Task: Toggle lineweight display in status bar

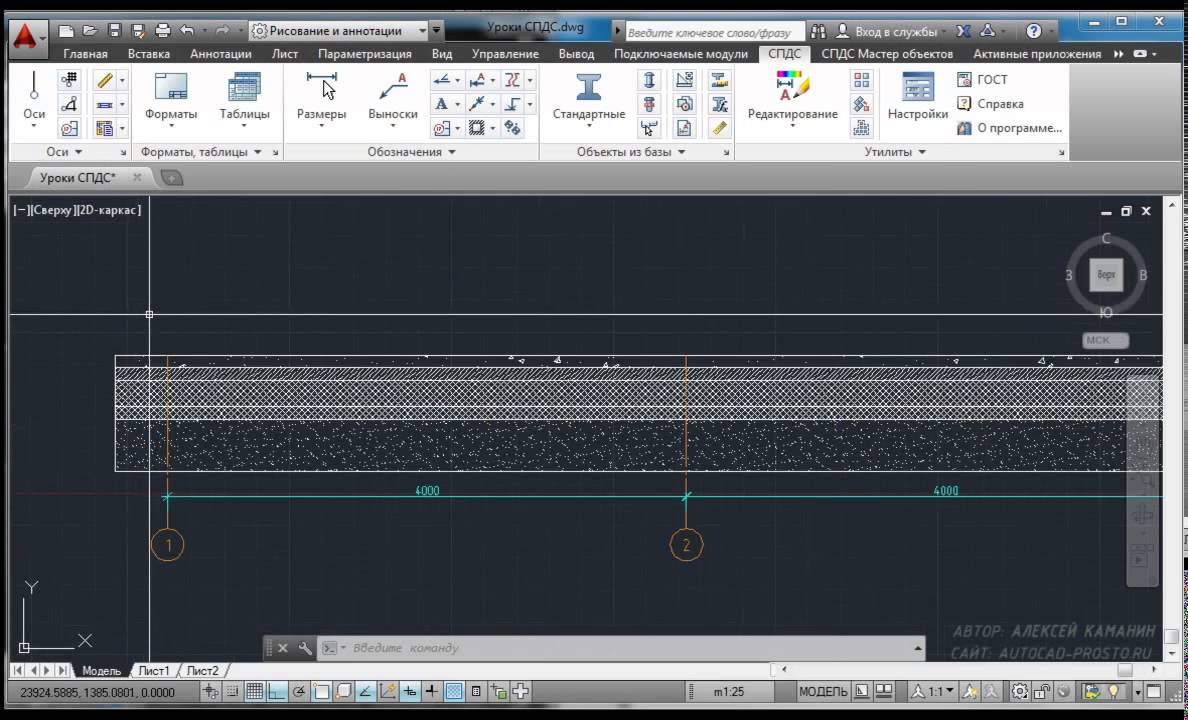Action: 431,691
